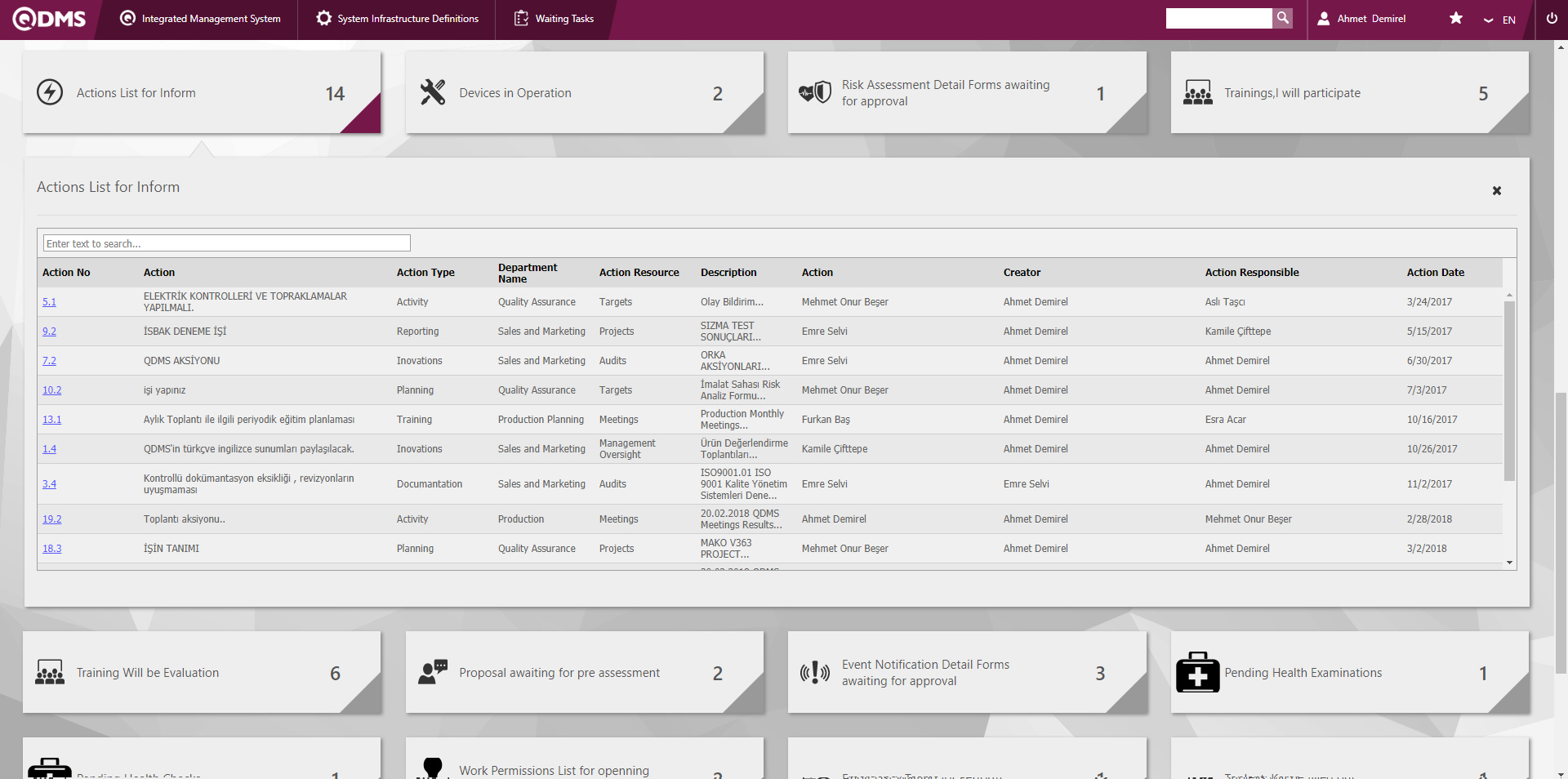Click the search magnifier button
Viewport: 1568px width, 779px height.
[1283, 18]
